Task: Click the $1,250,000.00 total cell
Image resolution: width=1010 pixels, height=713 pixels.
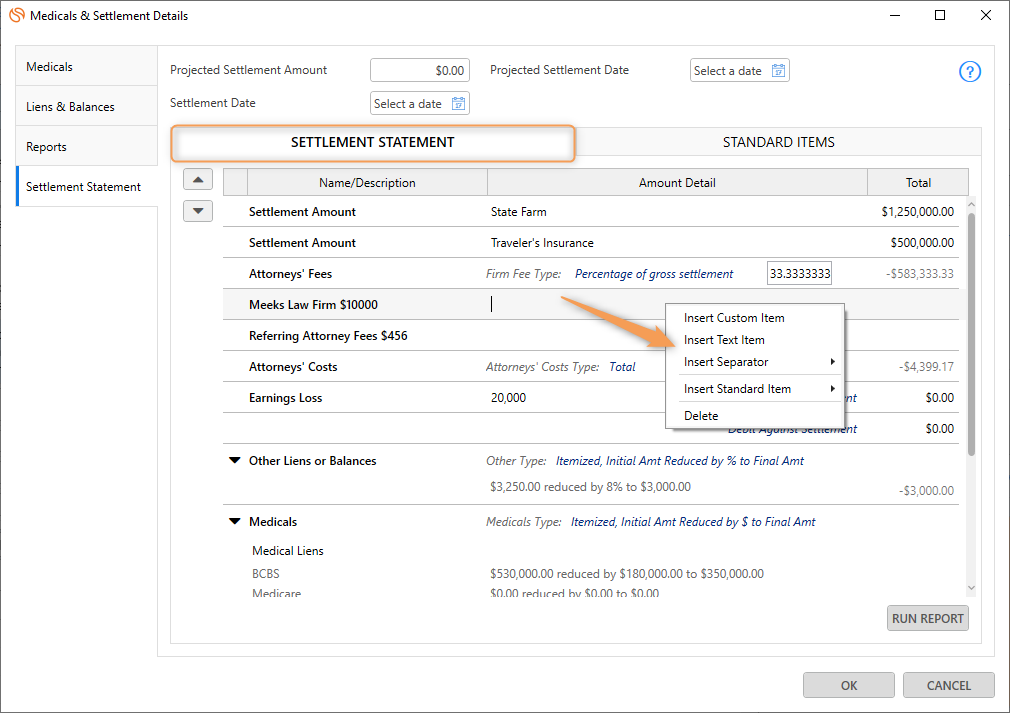Action: click(917, 211)
